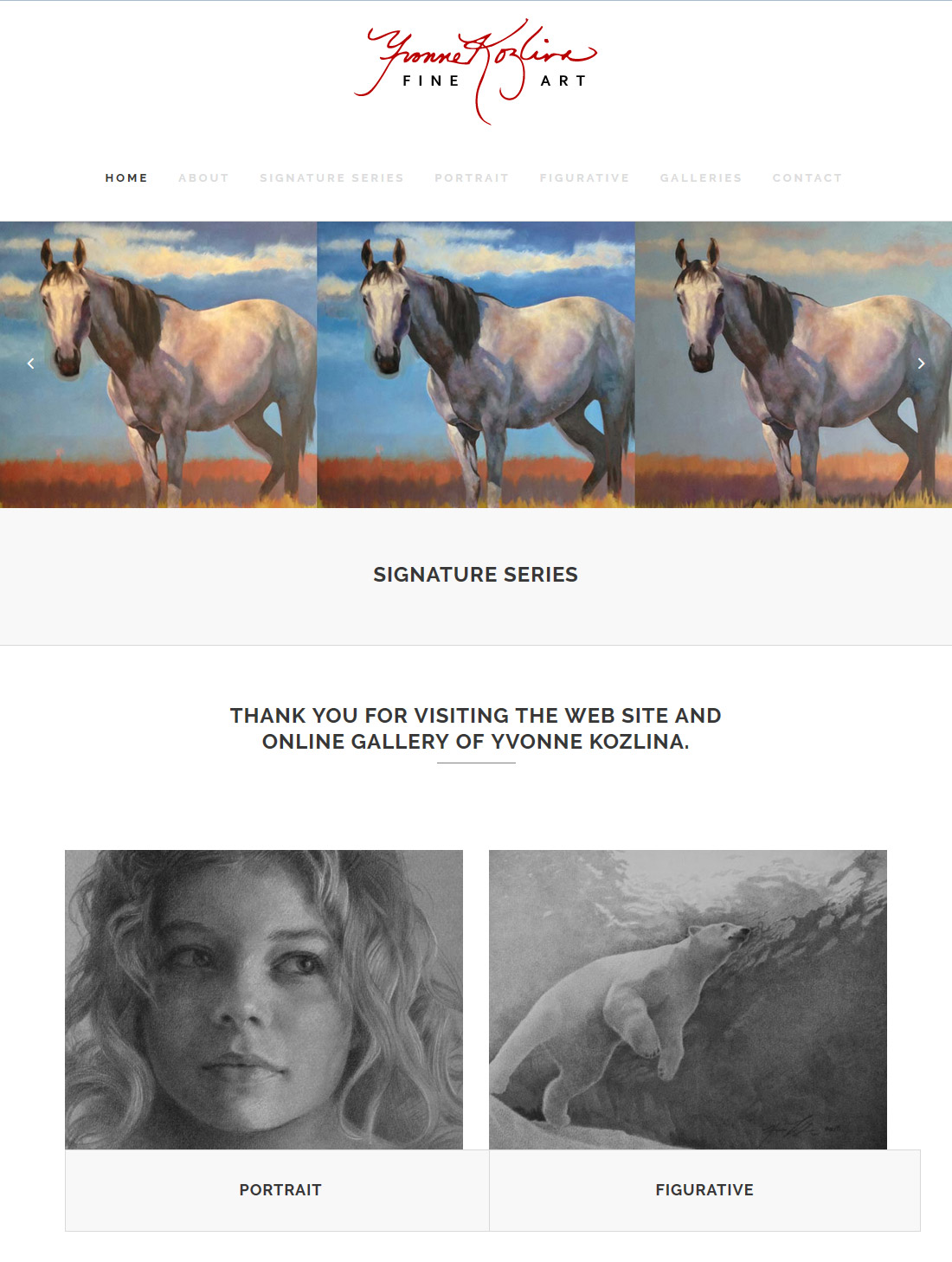Open the polar bear drawing thumbnail

688,1000
